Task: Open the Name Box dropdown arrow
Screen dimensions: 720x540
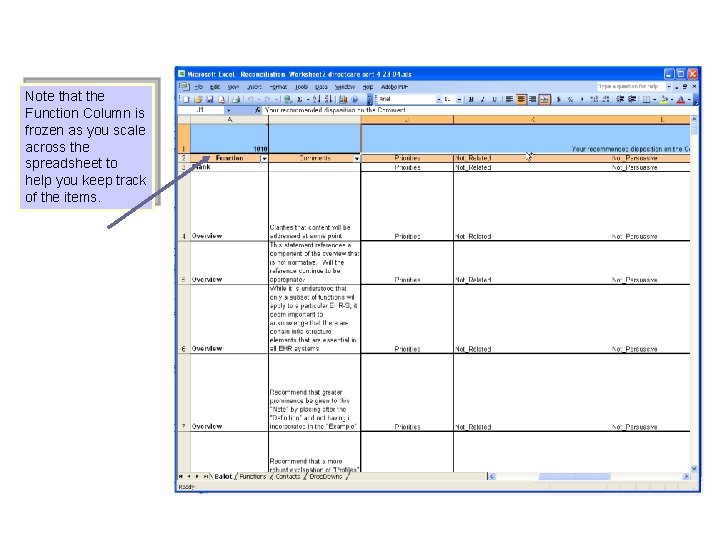Action: (228, 110)
